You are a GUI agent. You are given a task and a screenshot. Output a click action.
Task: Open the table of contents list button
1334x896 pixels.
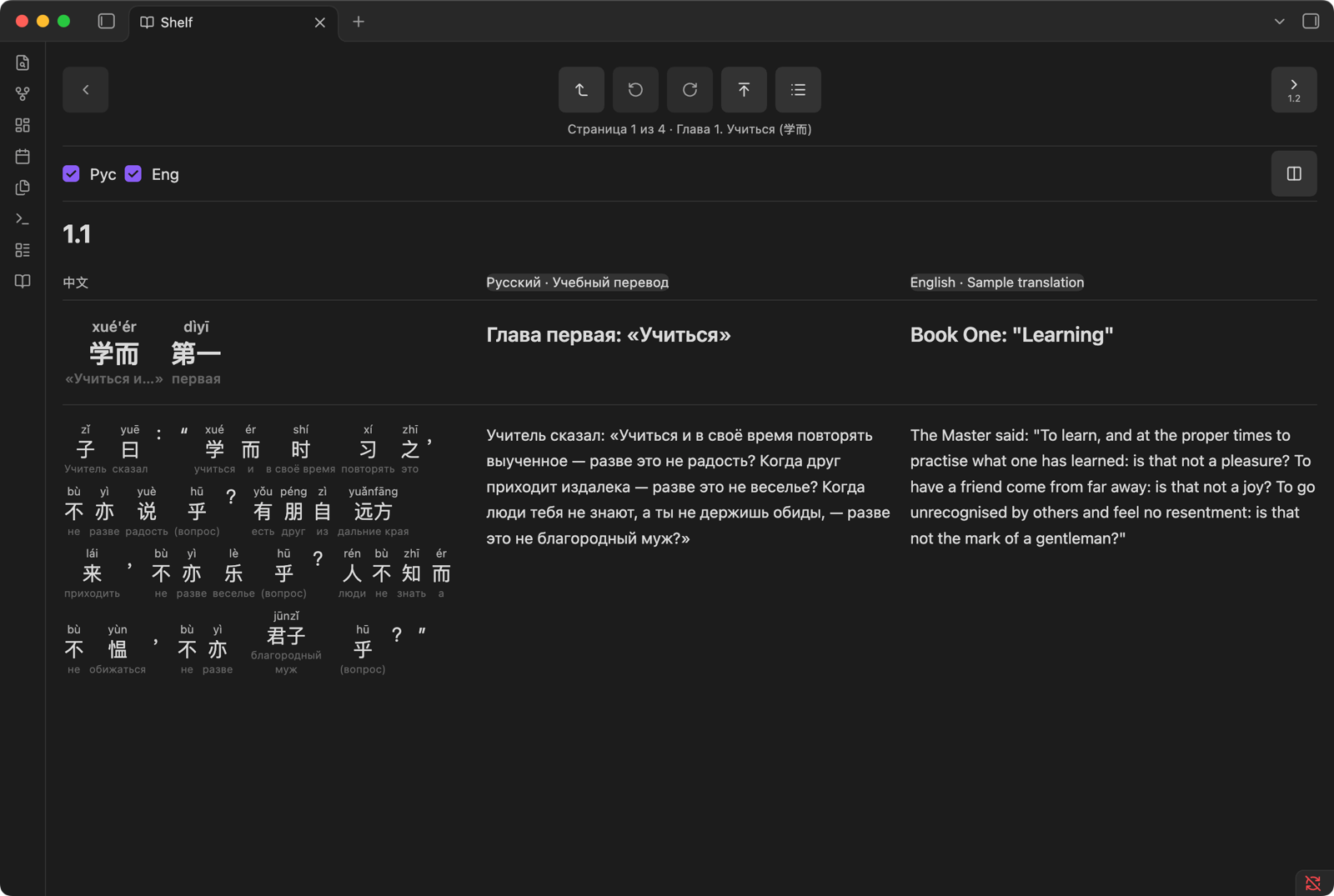point(798,89)
